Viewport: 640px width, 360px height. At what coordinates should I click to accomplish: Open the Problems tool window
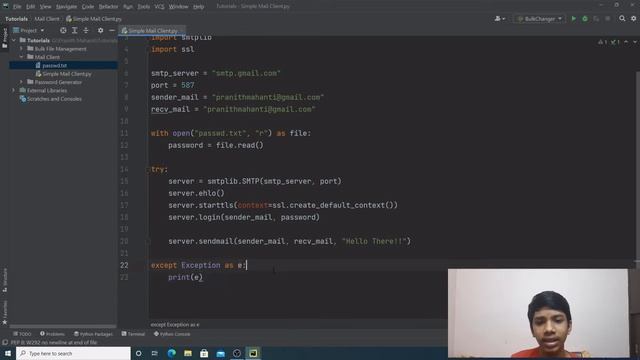(x=52, y=334)
